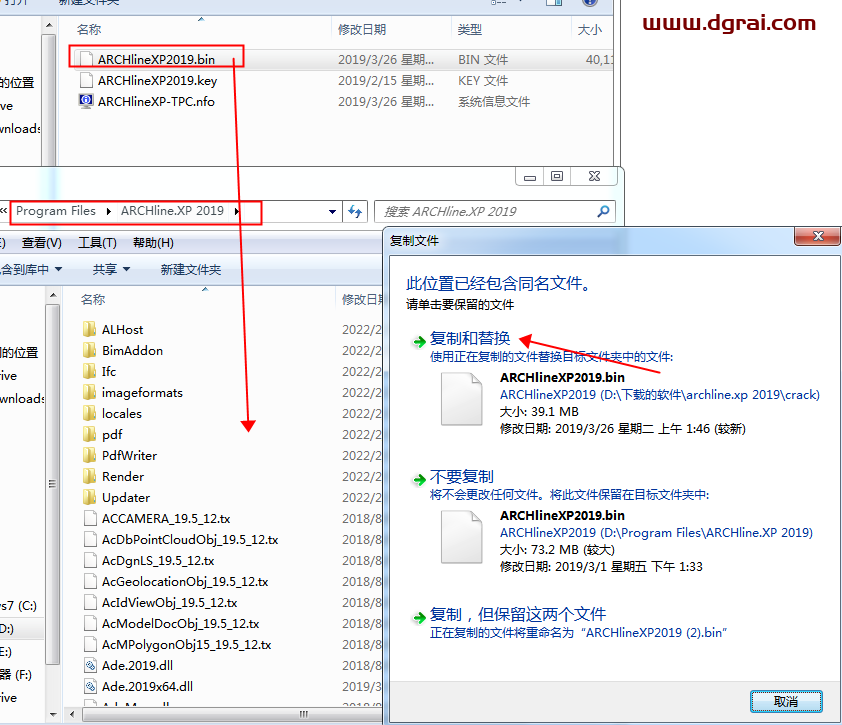The height and width of the screenshot is (725, 842).
Task: Click the green arrow beside 复制，但保留这两个文件
Action: click(419, 618)
